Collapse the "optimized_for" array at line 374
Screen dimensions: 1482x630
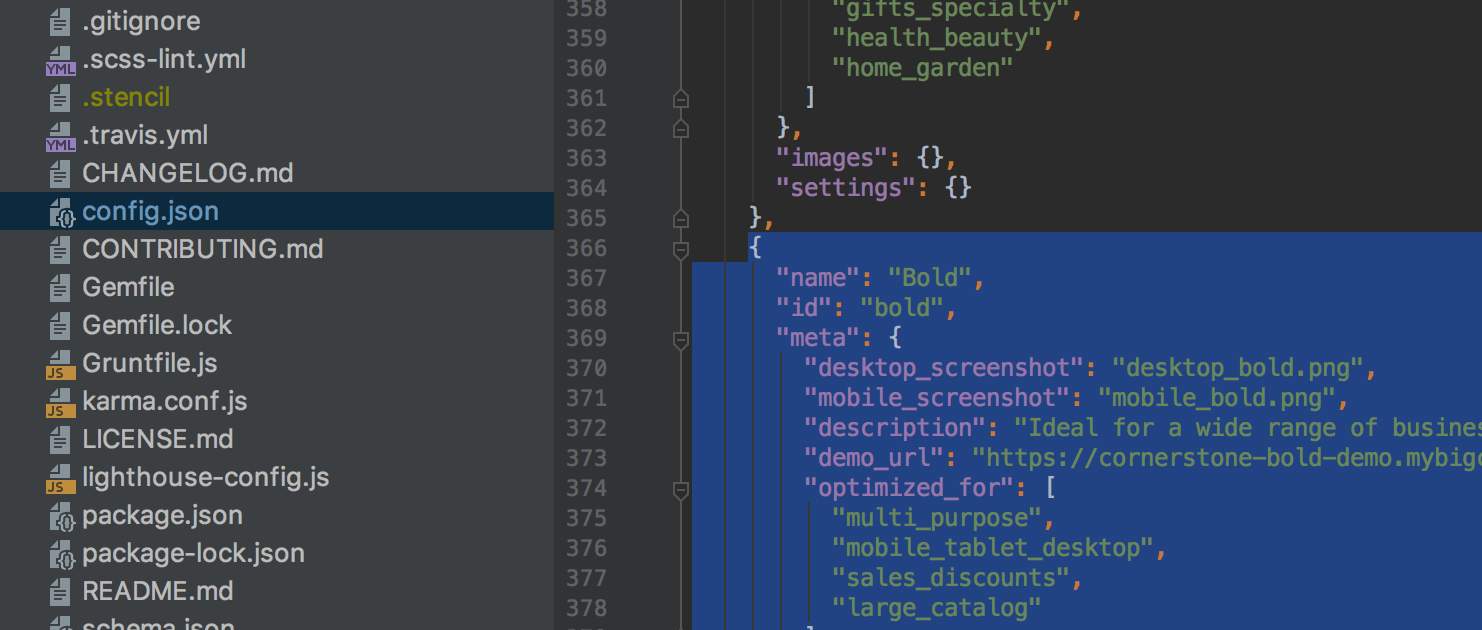coord(681,489)
